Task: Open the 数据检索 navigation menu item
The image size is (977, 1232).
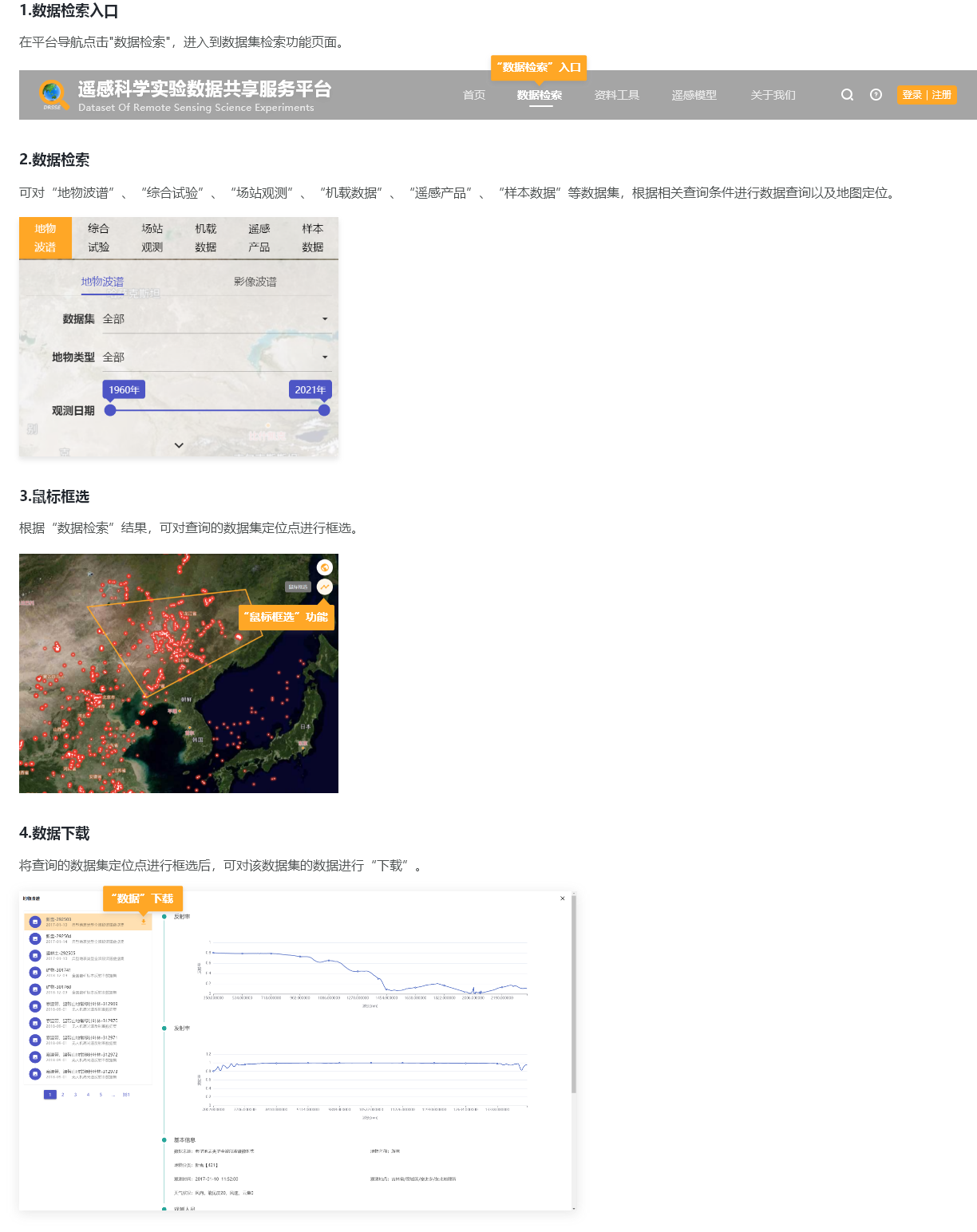Action: click(540, 95)
